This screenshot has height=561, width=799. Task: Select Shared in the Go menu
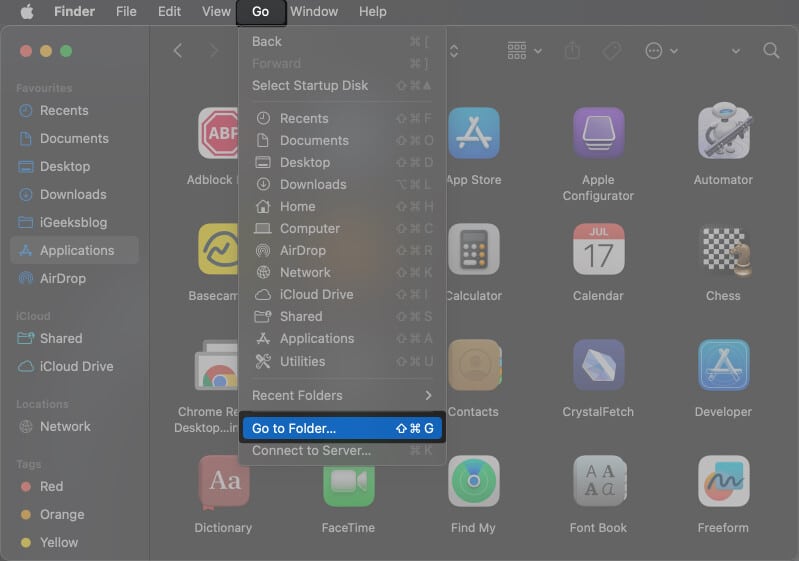click(x=342, y=316)
